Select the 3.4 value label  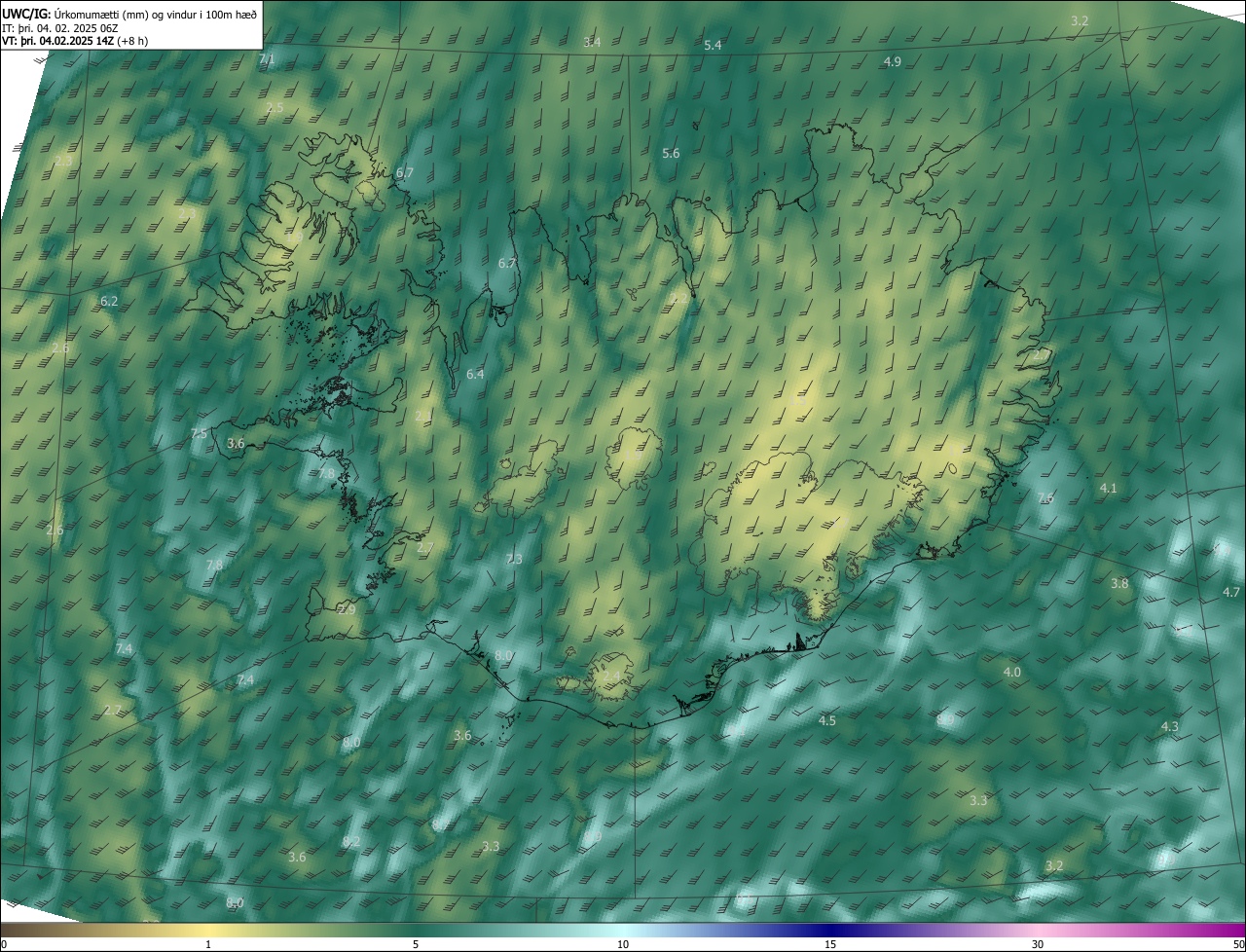pyautogui.click(x=592, y=42)
